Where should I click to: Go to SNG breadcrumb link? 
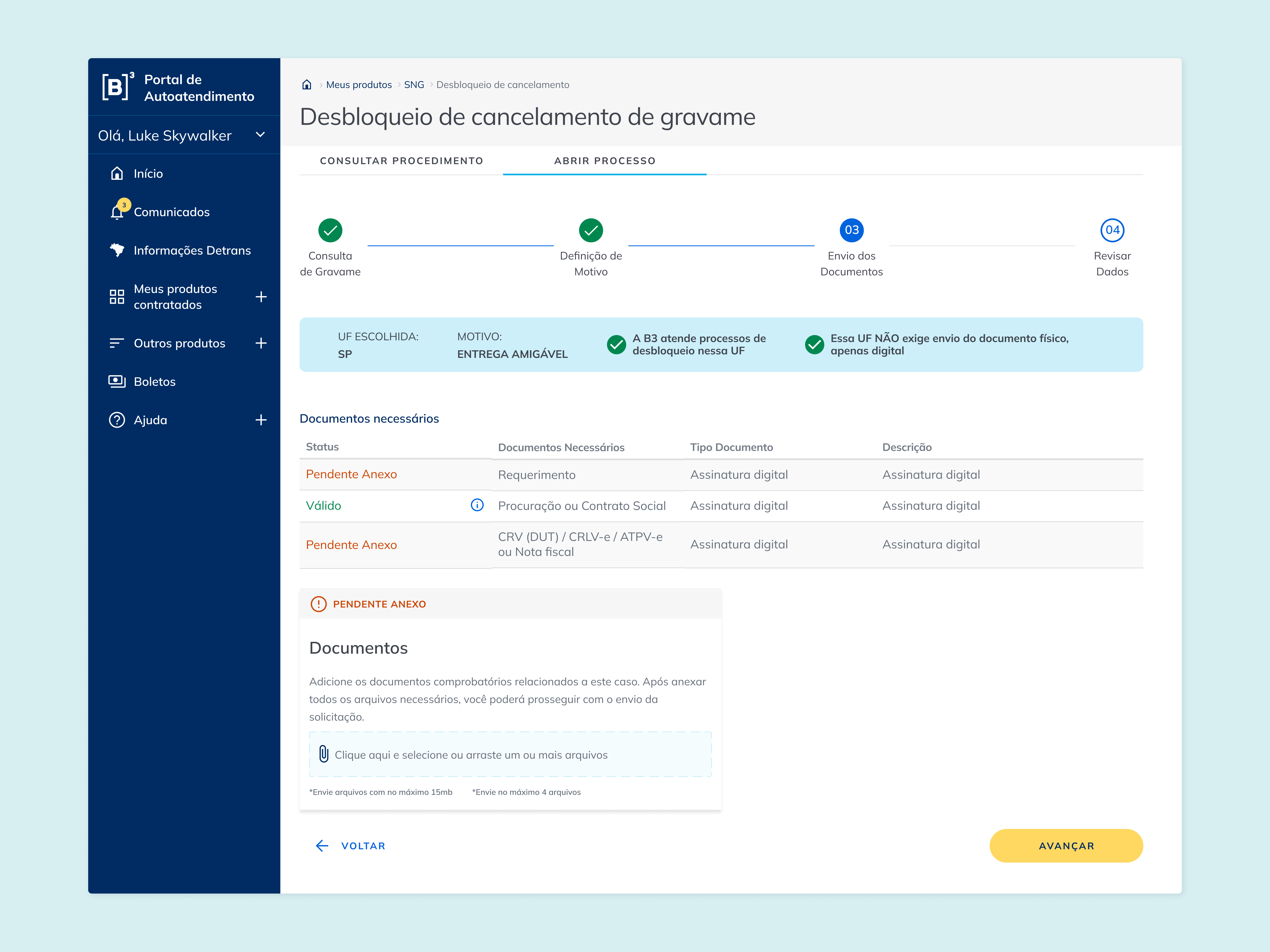[x=414, y=85]
